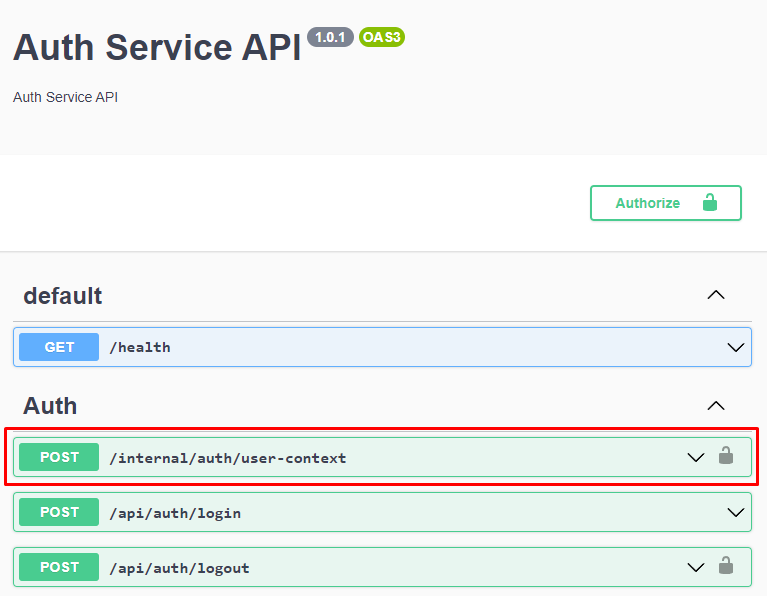Click the 1.0.1 version badge
This screenshot has height=596, width=767.
click(331, 37)
